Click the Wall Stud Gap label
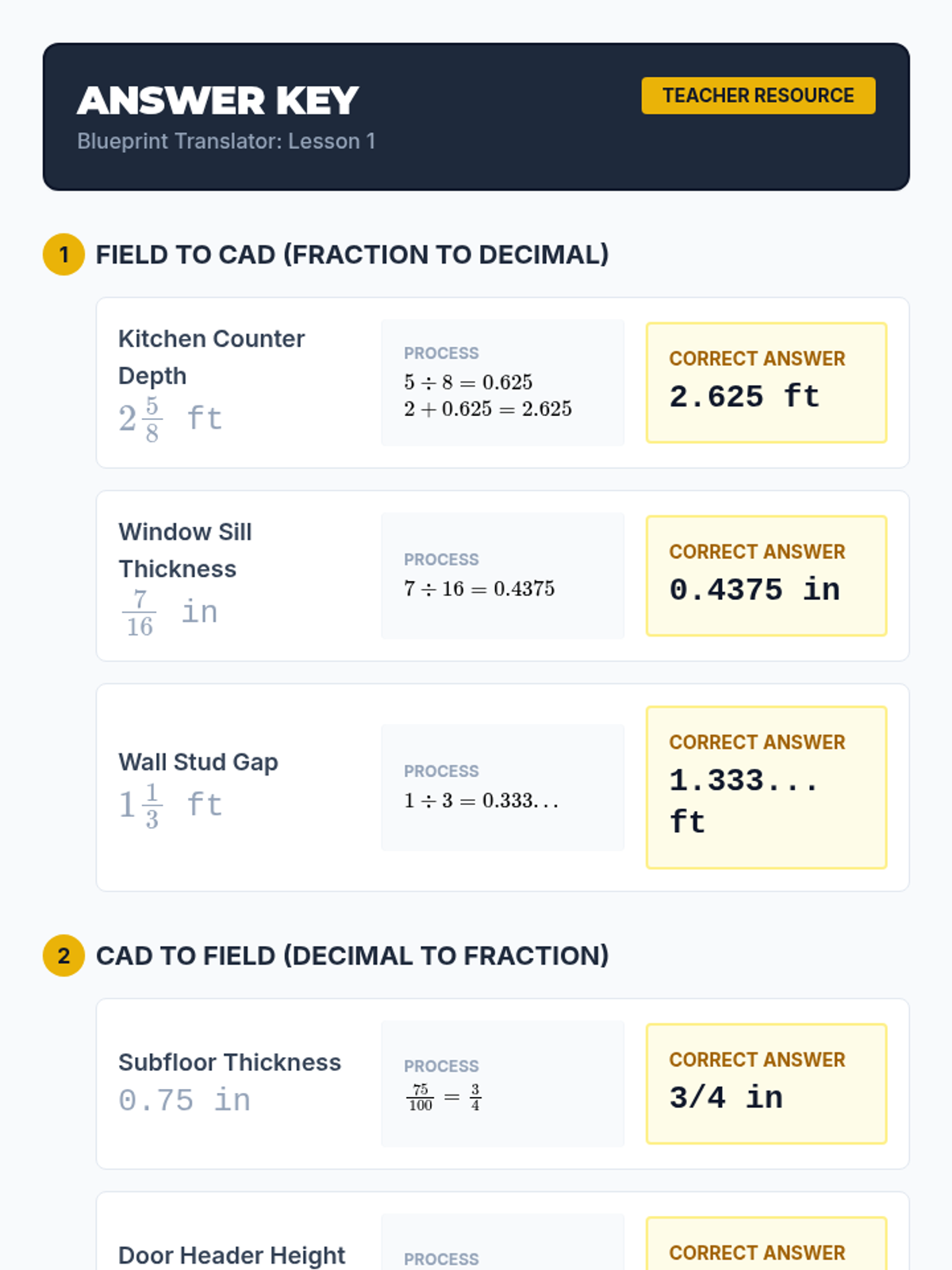Screen dimensions: 952x1270 pyautogui.click(x=198, y=762)
